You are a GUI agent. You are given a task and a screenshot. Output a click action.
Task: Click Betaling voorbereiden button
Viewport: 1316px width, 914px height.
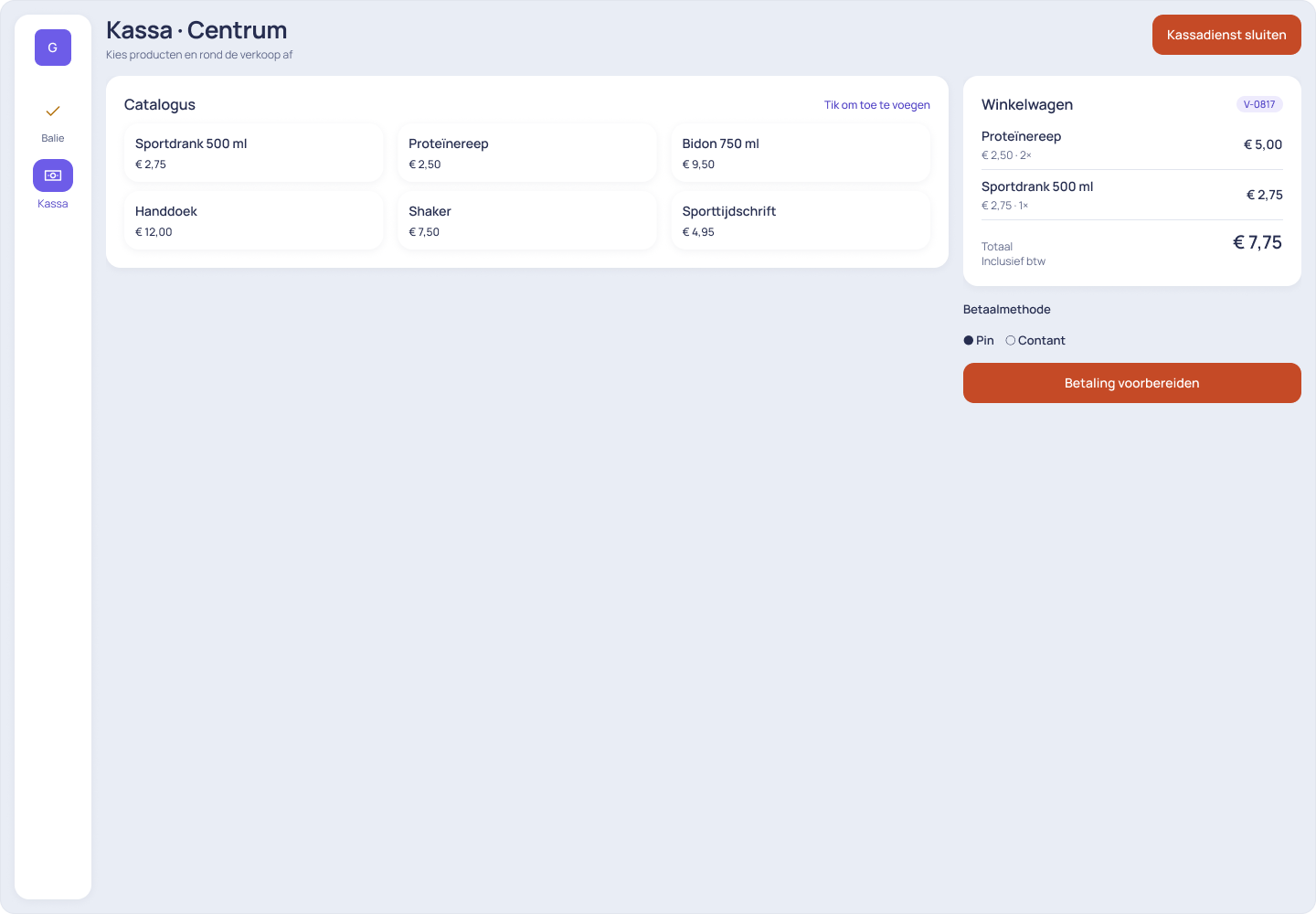pyautogui.click(x=1132, y=383)
